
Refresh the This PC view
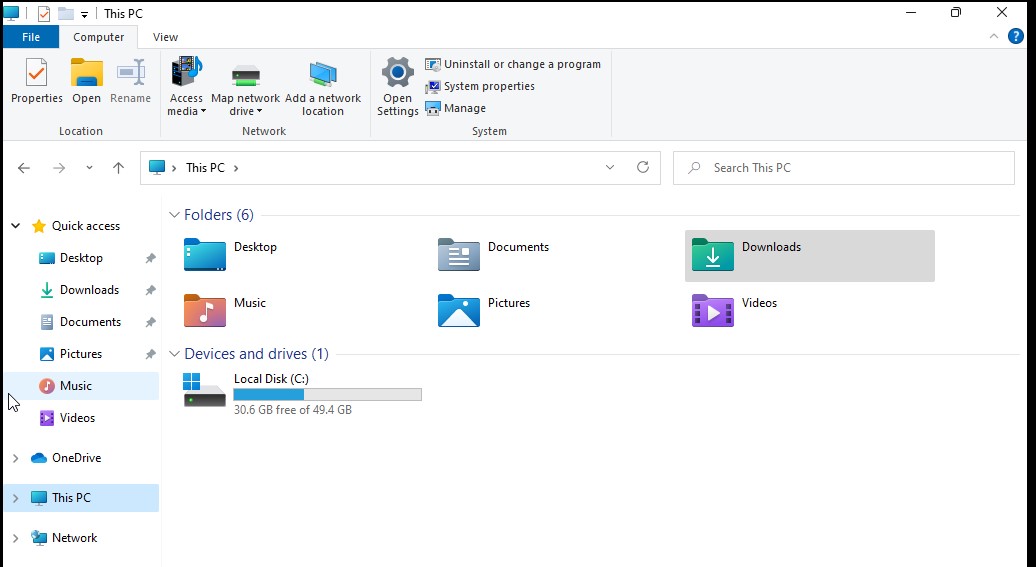point(642,167)
